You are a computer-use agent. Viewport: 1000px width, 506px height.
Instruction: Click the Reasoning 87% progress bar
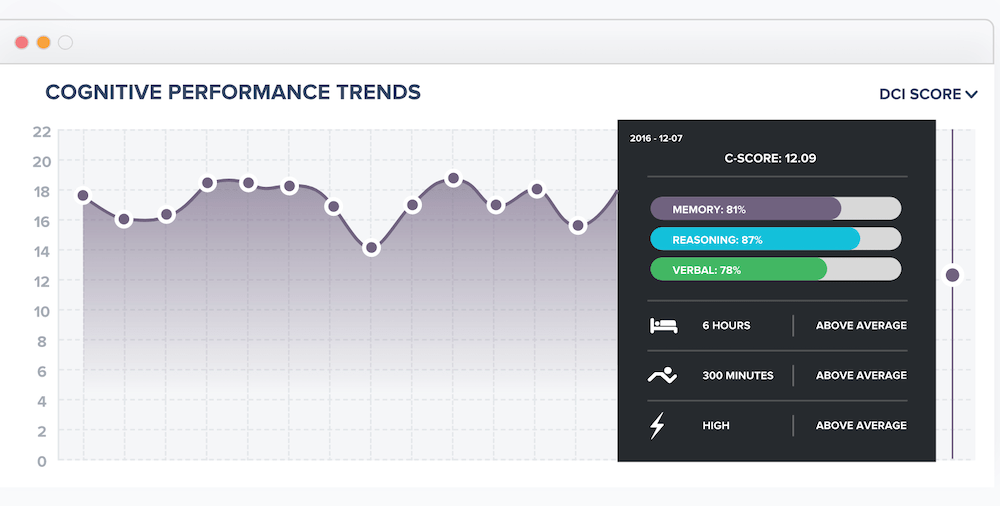coord(776,239)
